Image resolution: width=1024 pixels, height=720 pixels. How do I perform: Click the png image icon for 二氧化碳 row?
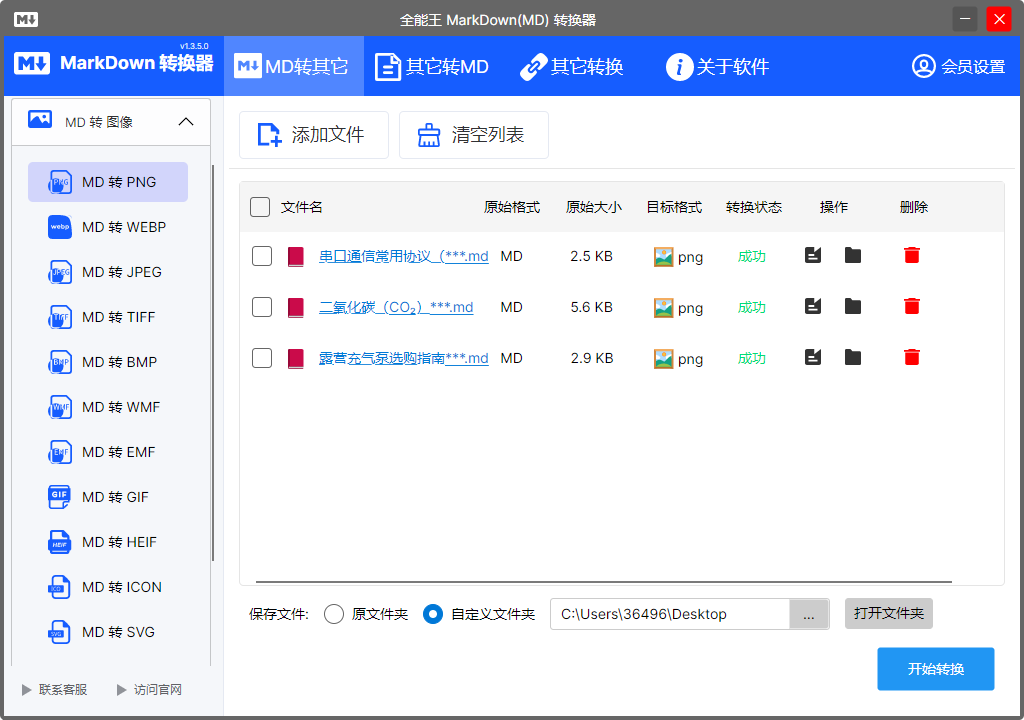[664, 308]
